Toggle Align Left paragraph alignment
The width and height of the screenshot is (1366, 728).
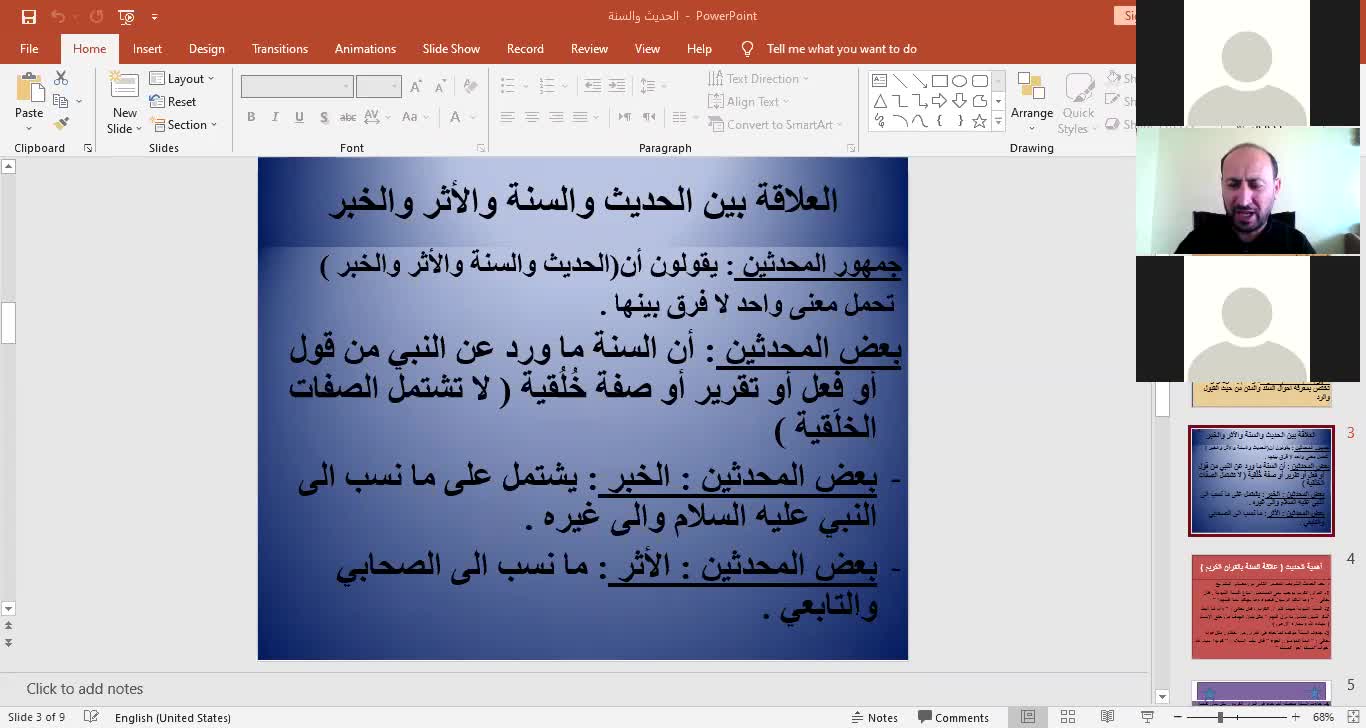[x=507, y=117]
